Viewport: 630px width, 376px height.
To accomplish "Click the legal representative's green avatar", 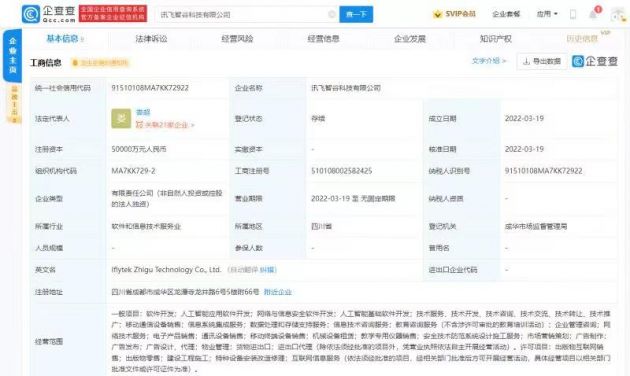I will click(121, 119).
